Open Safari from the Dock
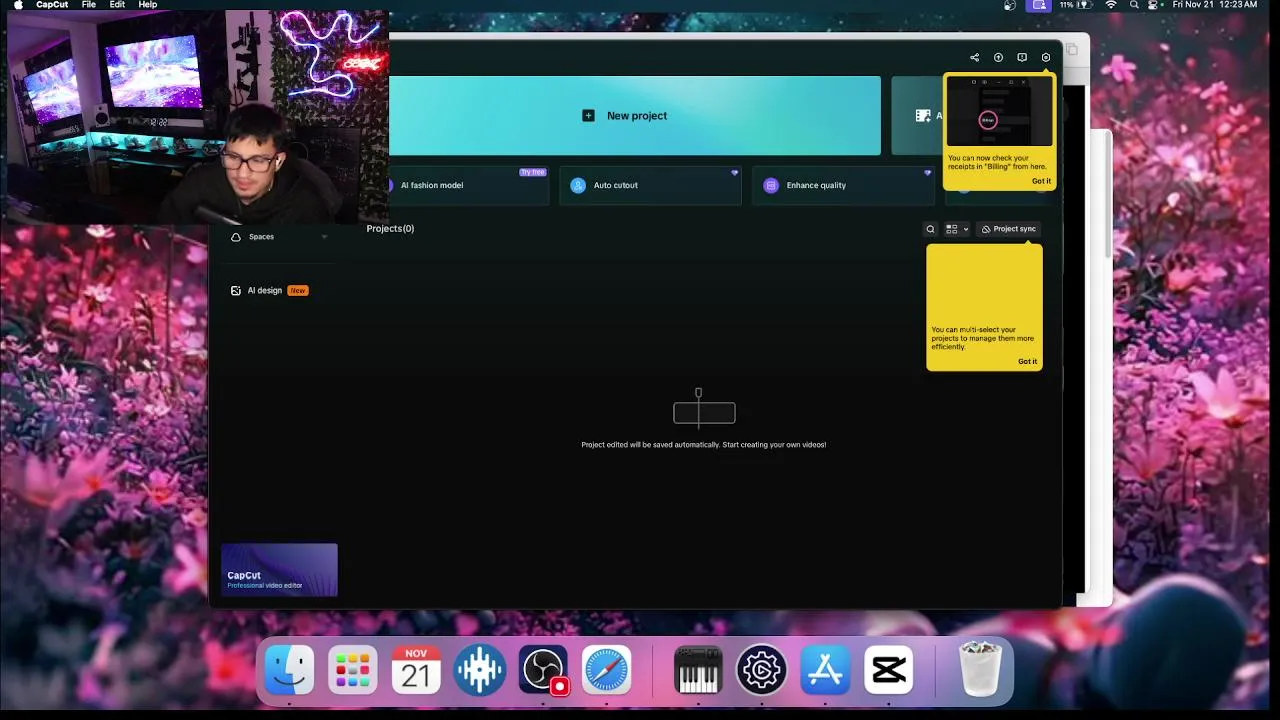1280x720 pixels. 607,670
